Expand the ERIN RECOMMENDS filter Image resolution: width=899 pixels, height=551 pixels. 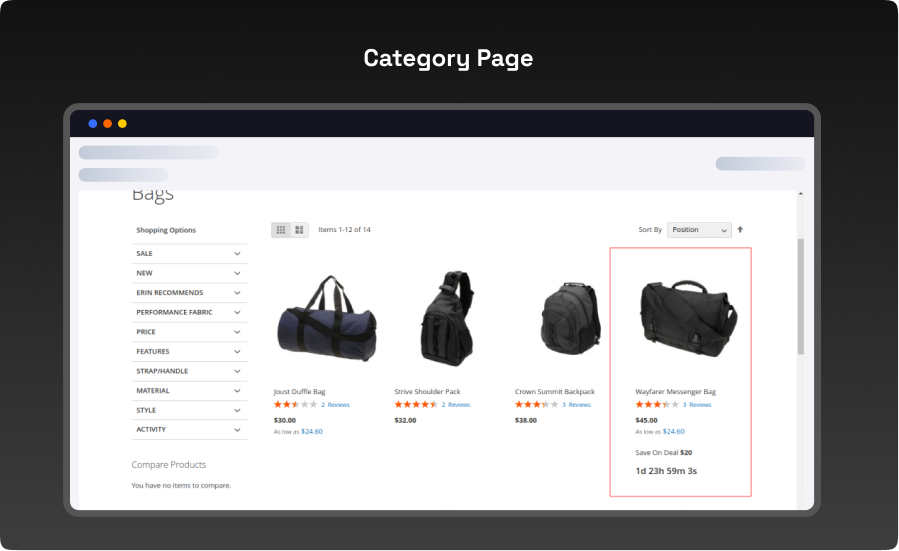pyautogui.click(x=189, y=293)
